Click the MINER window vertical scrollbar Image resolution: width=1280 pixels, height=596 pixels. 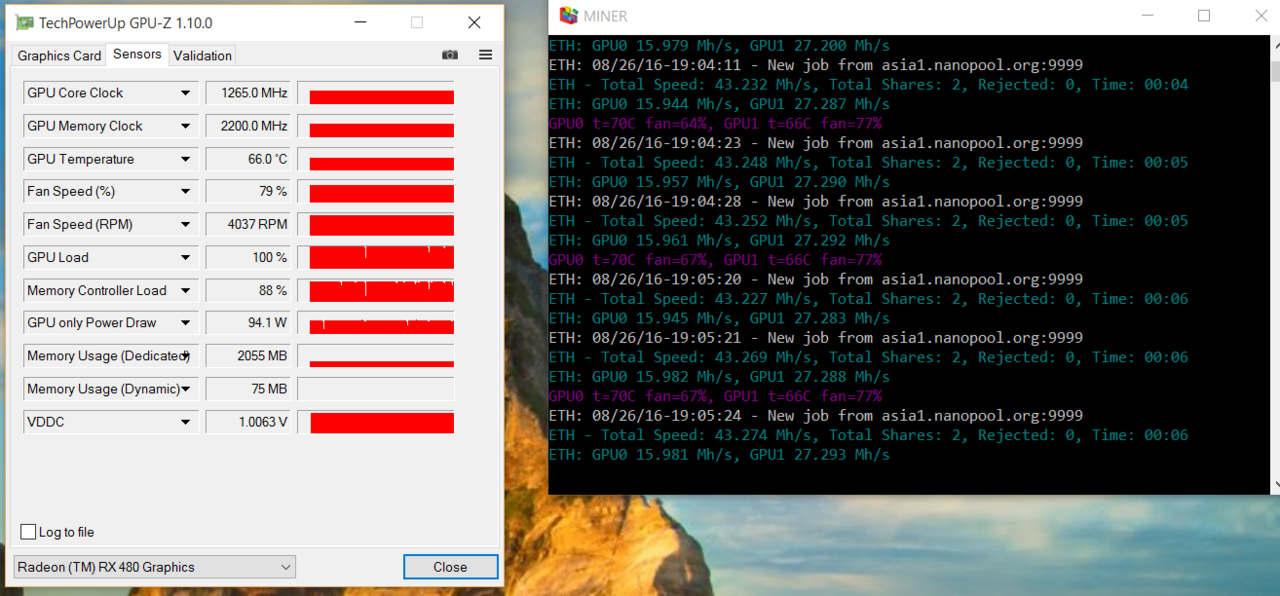(x=1275, y=264)
